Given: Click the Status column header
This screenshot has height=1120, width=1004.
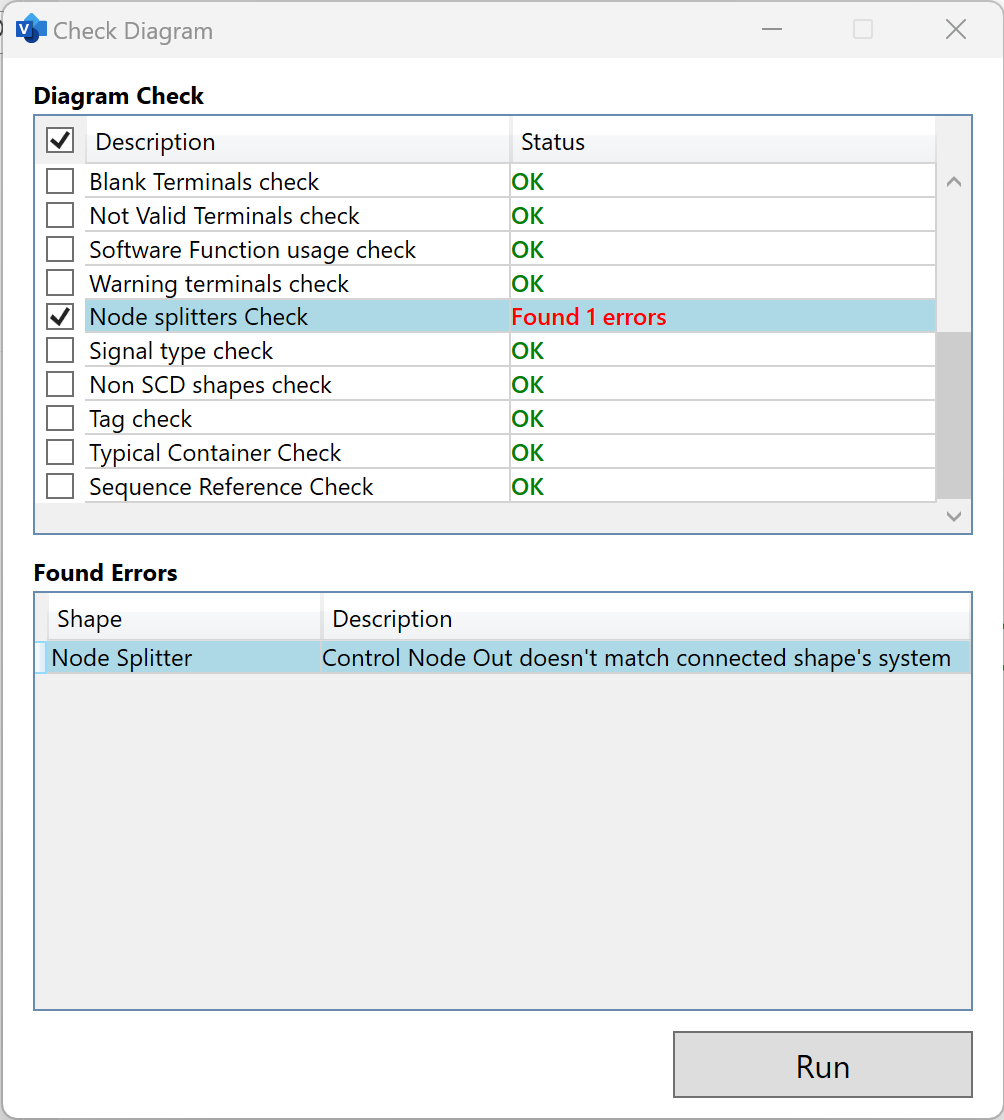Looking at the screenshot, I should (x=723, y=141).
